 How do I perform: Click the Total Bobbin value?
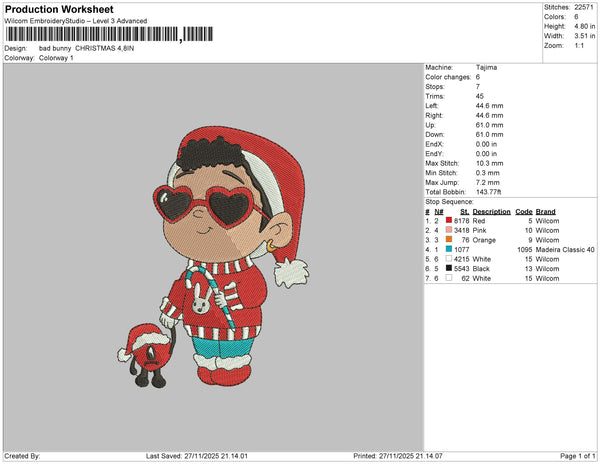pos(491,190)
